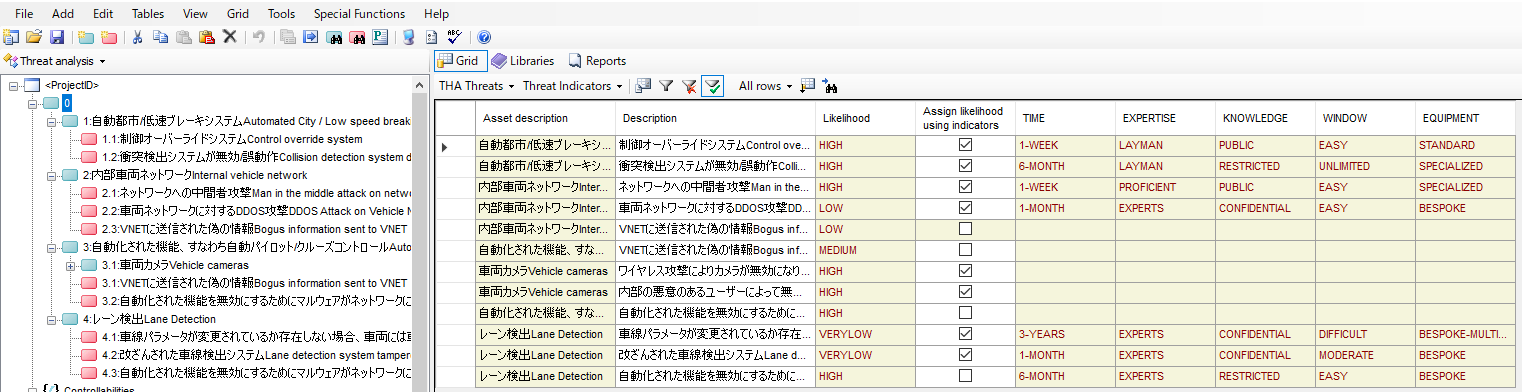
Task: Check indicators checkbox in MEDIUM likelihood row
Action: point(965,250)
